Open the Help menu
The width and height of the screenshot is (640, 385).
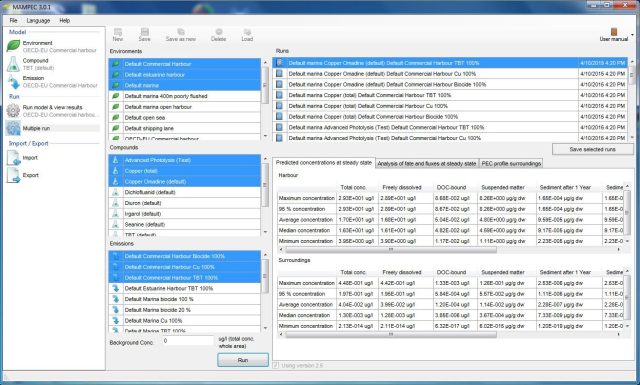pos(64,20)
